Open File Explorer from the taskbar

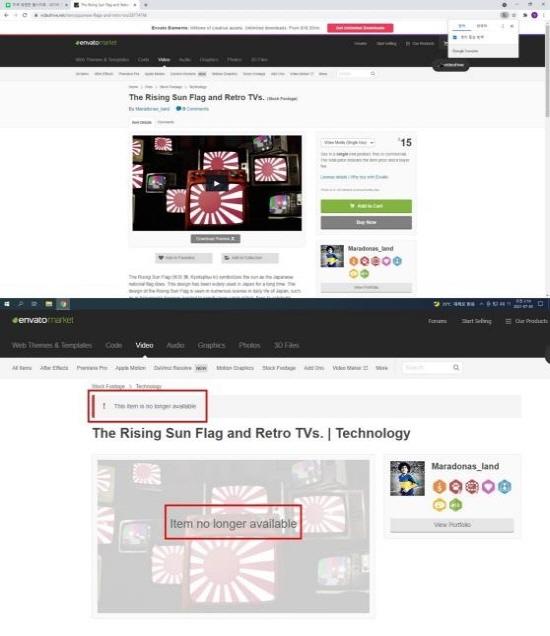pyautogui.click(x=49, y=304)
